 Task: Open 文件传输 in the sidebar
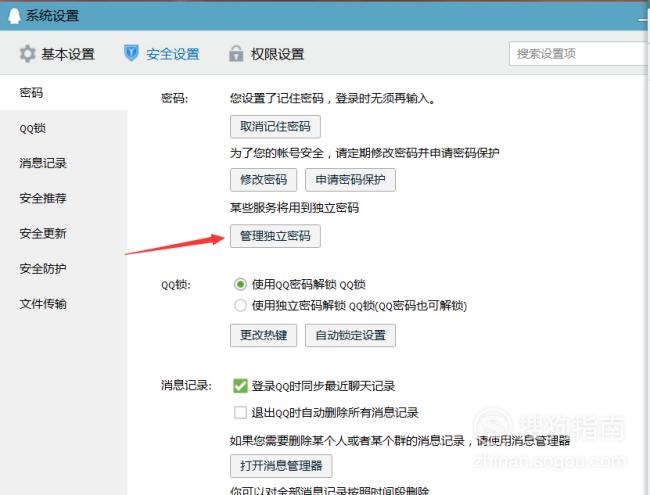pos(43,304)
